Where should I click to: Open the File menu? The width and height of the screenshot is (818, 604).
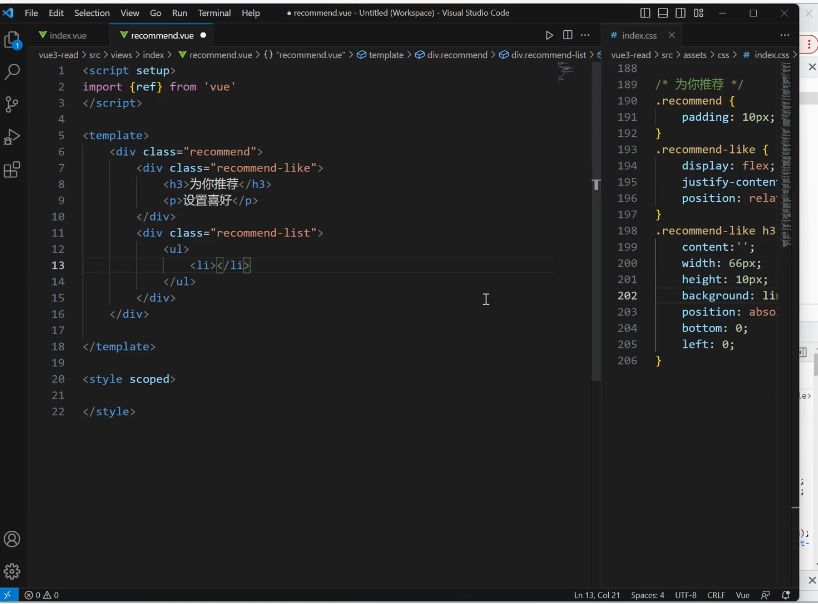tap(31, 13)
